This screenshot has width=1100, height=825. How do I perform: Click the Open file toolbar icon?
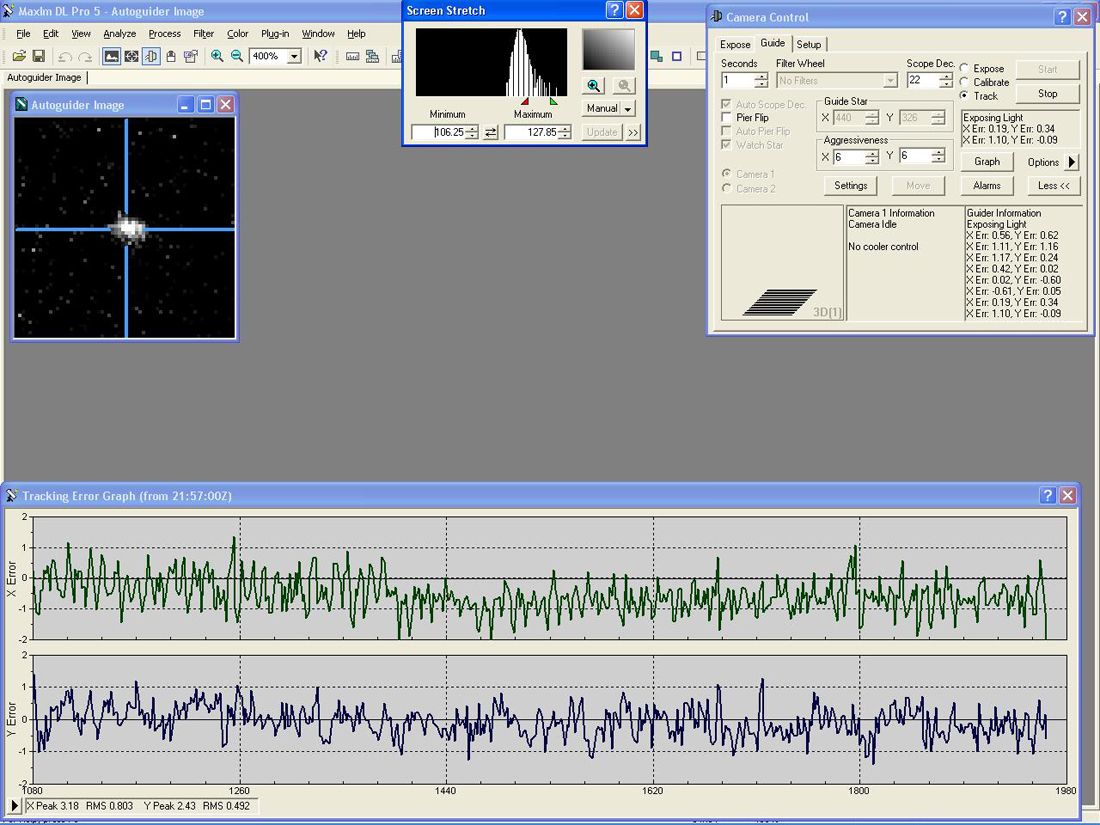pos(19,57)
